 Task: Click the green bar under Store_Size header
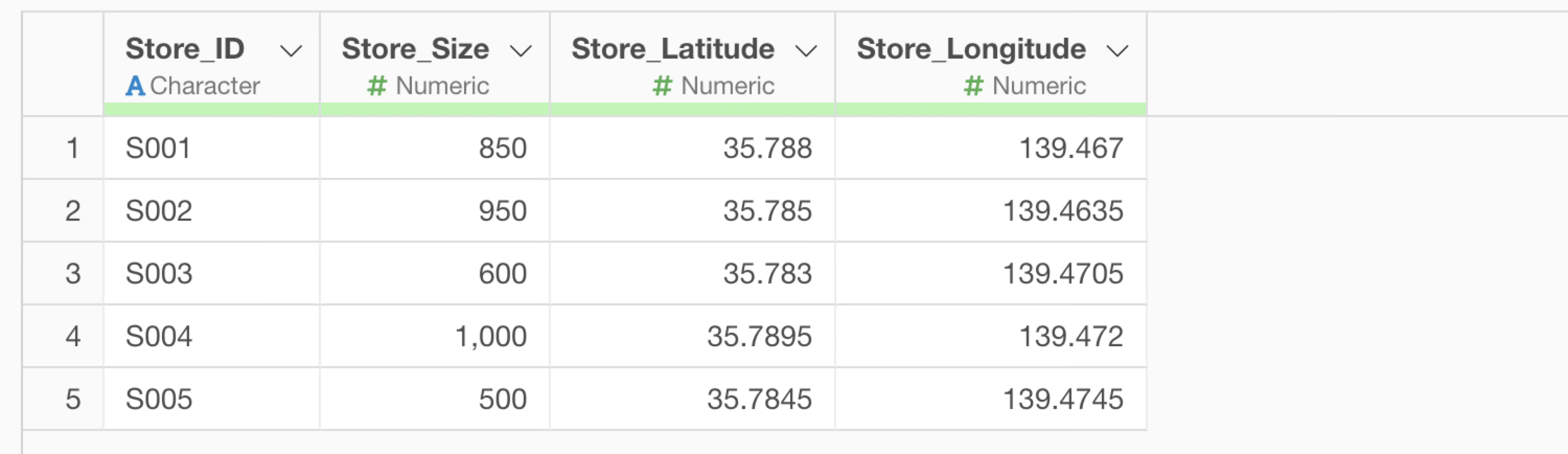tap(435, 110)
